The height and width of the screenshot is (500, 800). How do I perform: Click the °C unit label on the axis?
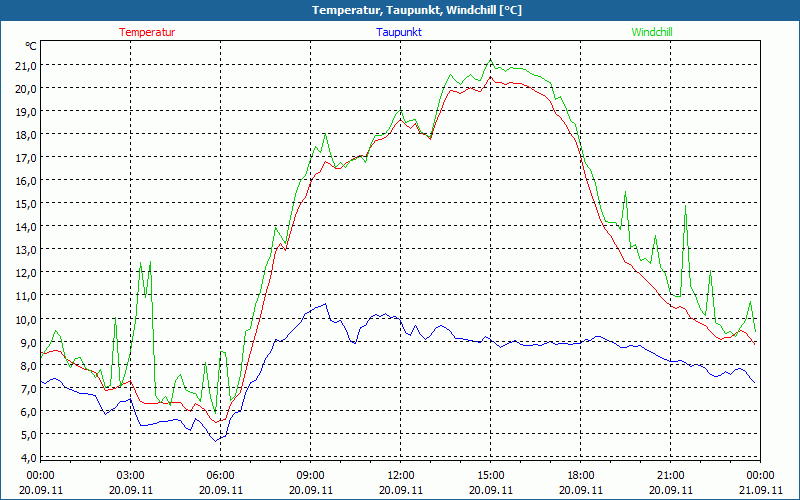tap(31, 46)
